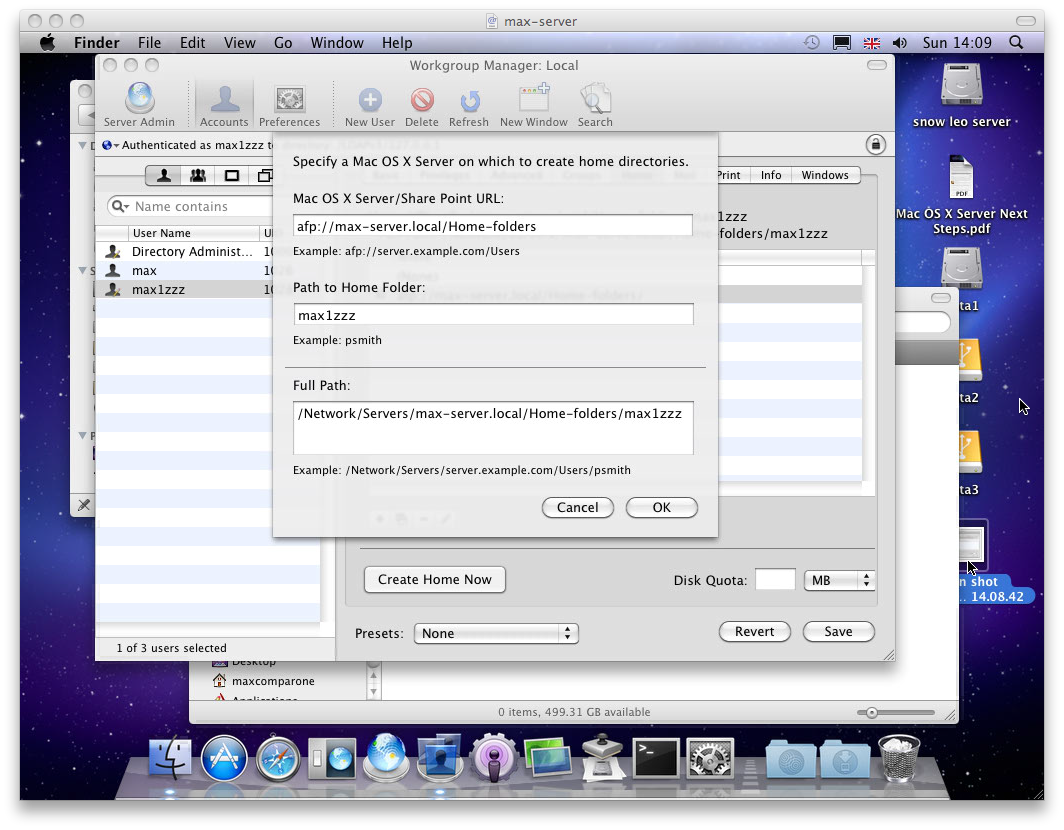This screenshot has height=830, width=1064.
Task: Click Cancel in the home directory sheet
Action: tap(577, 508)
